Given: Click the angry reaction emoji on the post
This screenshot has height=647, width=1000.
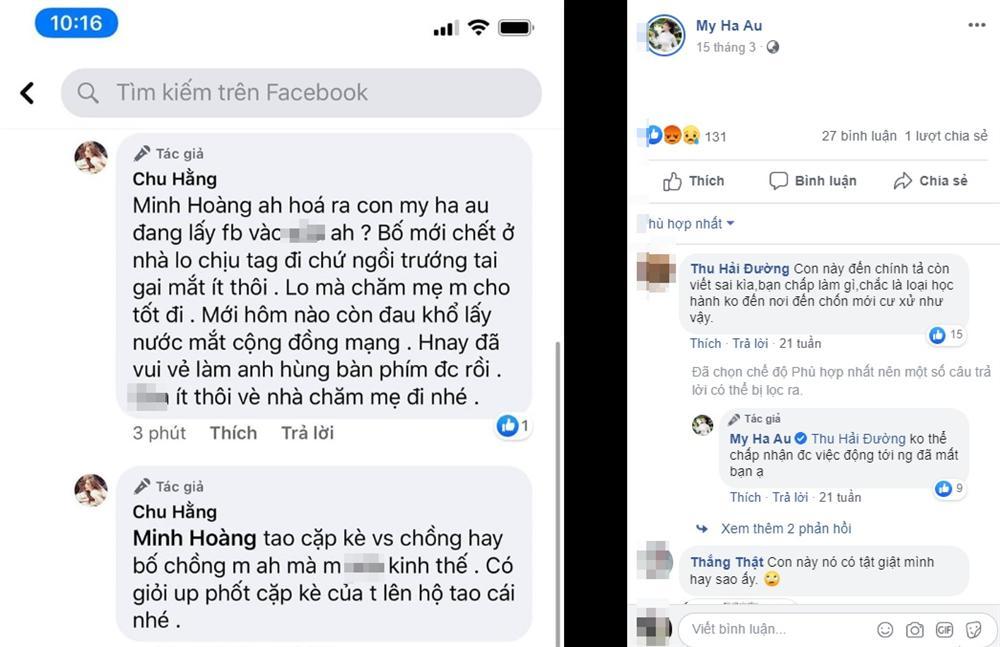Looking at the screenshot, I should click(x=670, y=137).
